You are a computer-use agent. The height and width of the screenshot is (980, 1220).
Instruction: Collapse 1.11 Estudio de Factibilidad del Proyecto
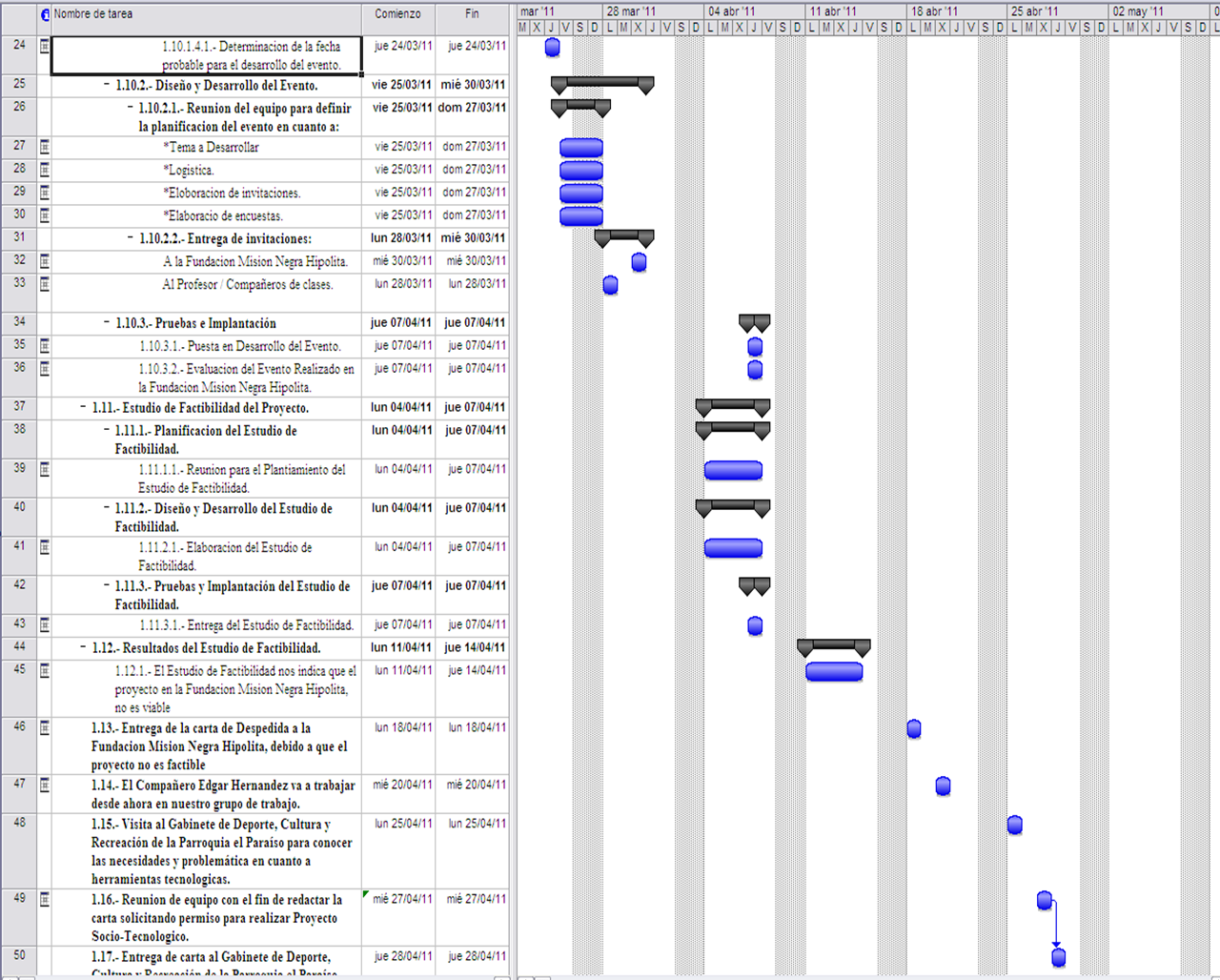tap(83, 408)
